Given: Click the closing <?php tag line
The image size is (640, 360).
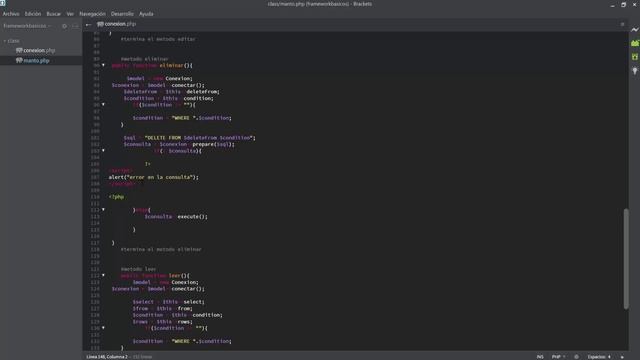Looking at the screenshot, I should [116, 197].
